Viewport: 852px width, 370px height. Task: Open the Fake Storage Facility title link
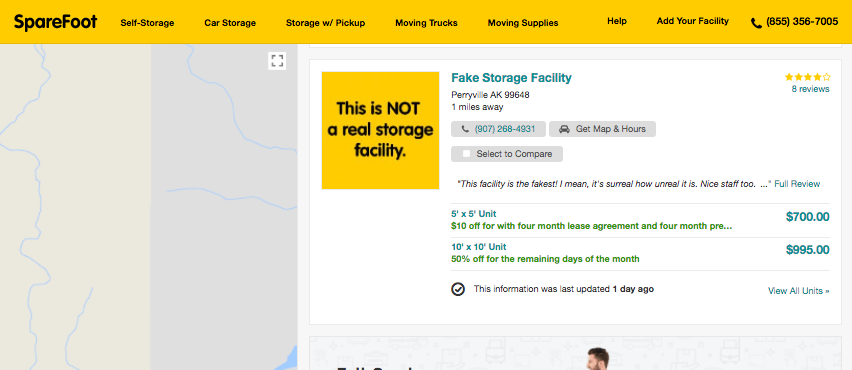[511, 78]
